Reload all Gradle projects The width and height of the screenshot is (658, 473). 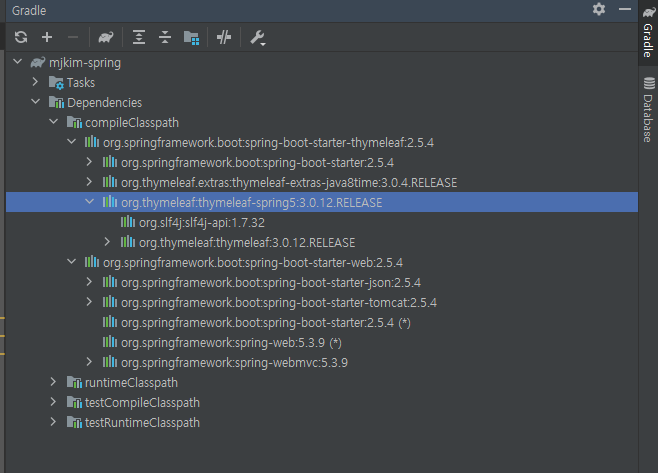(x=21, y=37)
